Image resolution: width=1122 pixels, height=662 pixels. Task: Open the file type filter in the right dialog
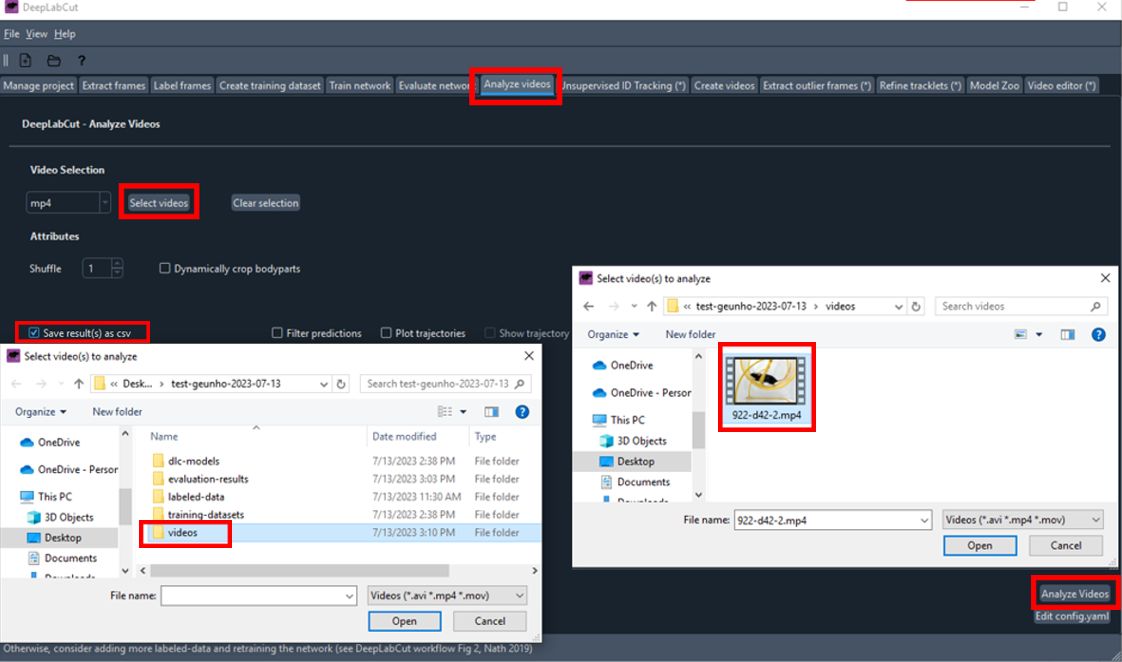1023,520
